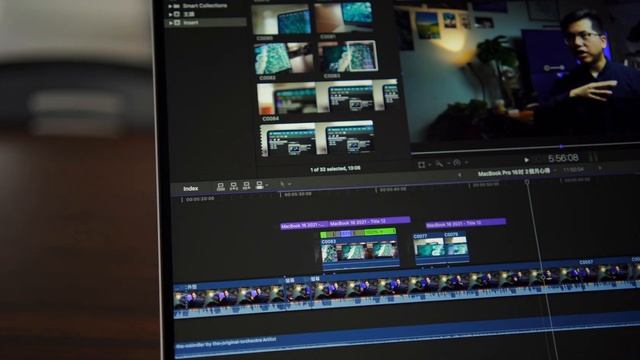Select connected clip C0078 in the timeline

click(x=456, y=246)
